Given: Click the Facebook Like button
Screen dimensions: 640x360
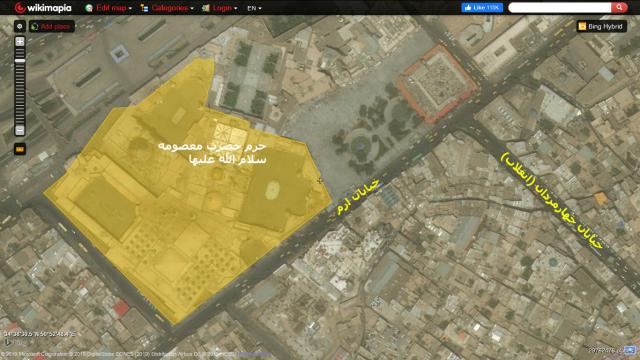Looking at the screenshot, I should pos(482,7).
